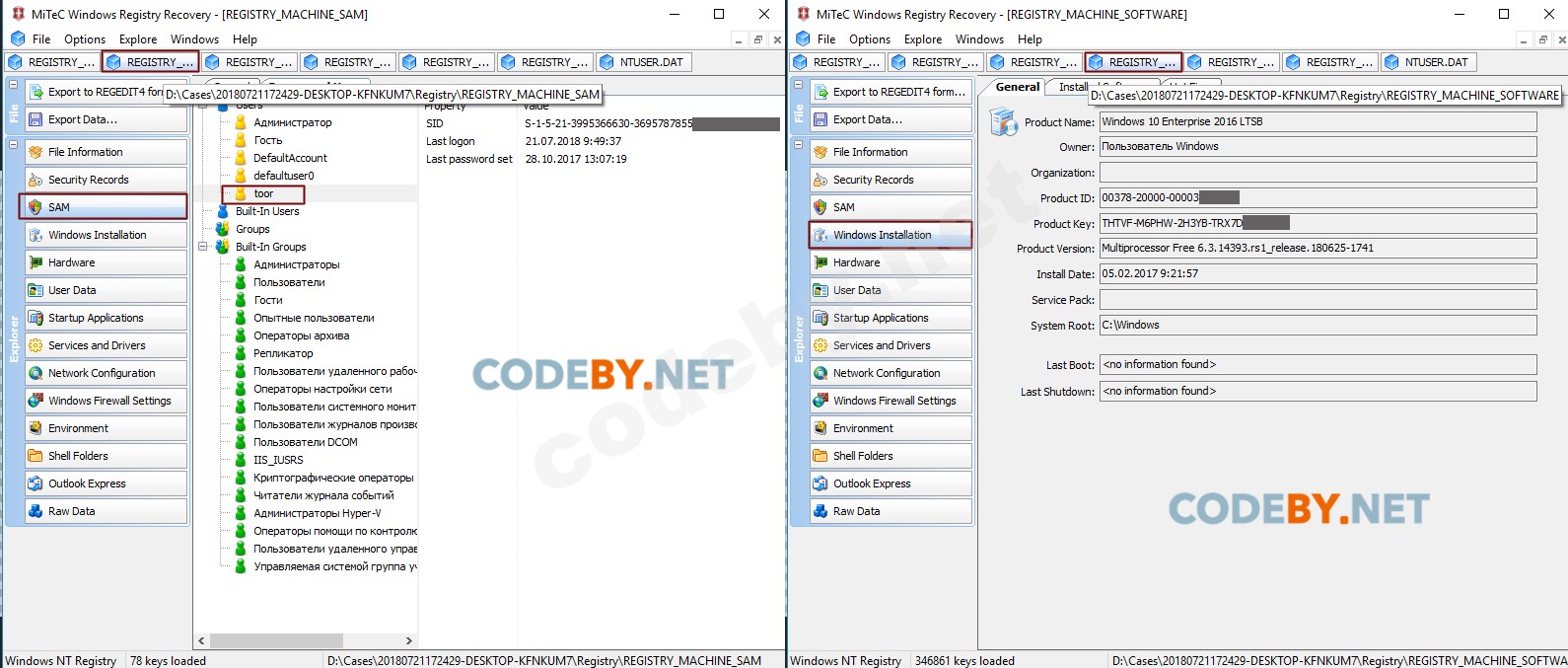Click the System Root field

1318,325
